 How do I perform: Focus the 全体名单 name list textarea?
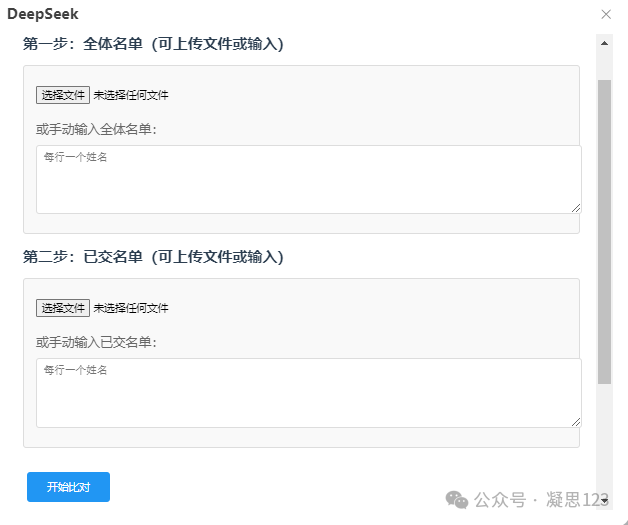309,179
